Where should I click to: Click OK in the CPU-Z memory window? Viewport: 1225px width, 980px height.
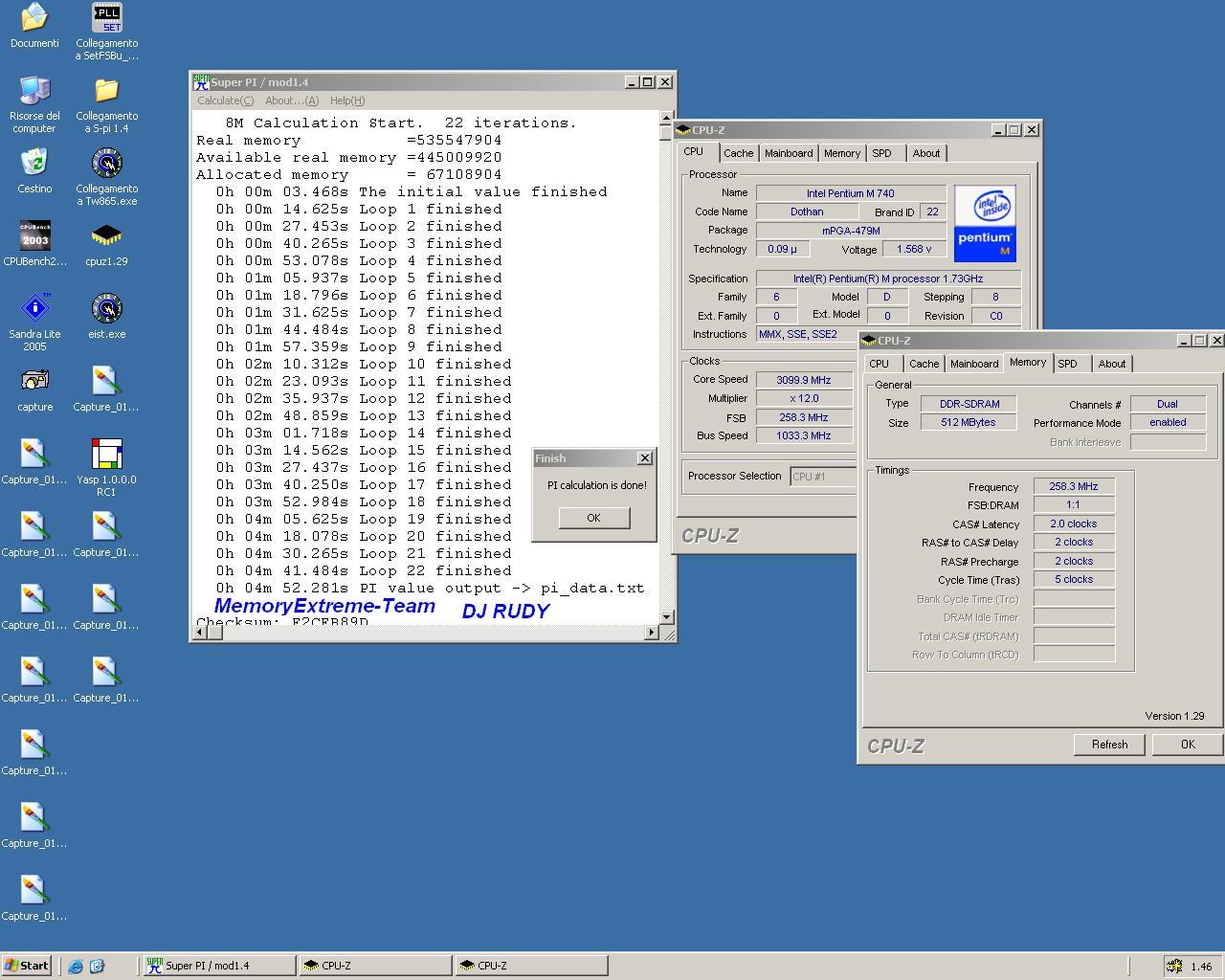[x=1188, y=745]
